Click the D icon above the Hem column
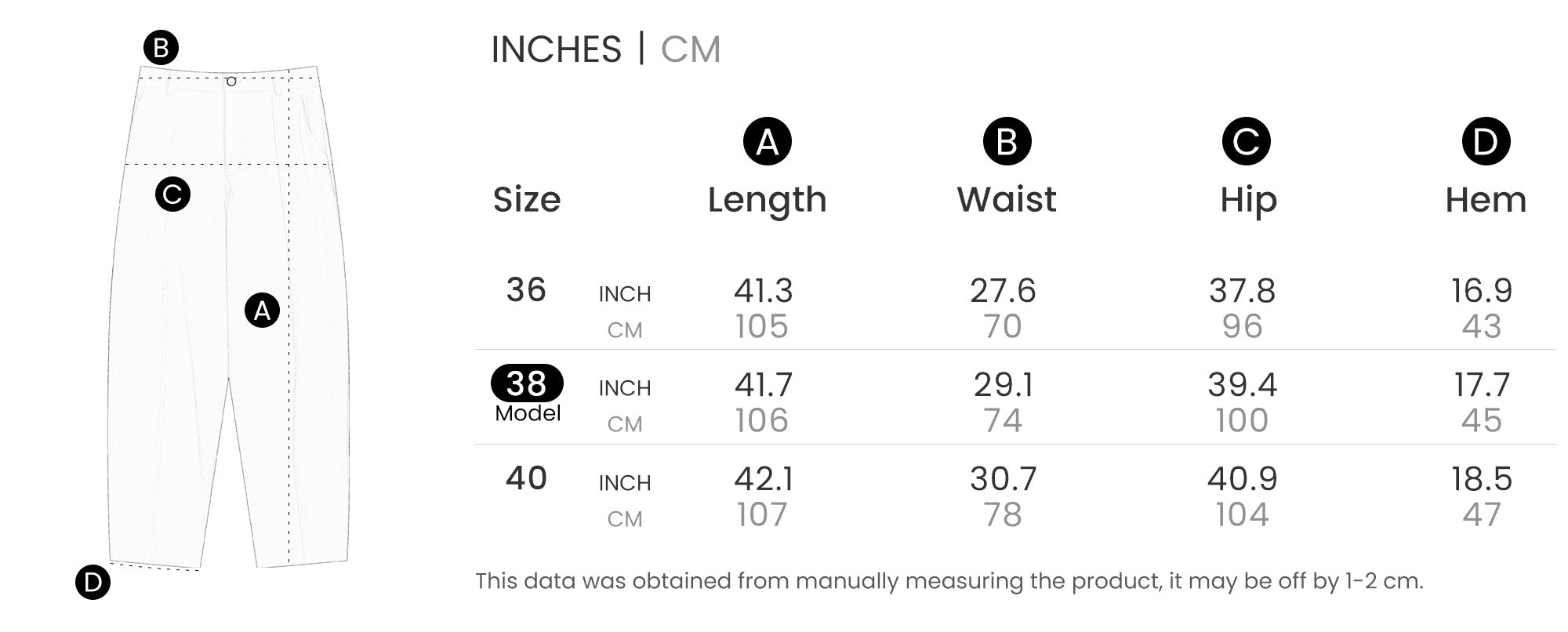This screenshot has width=1568, height=632. click(x=1485, y=142)
